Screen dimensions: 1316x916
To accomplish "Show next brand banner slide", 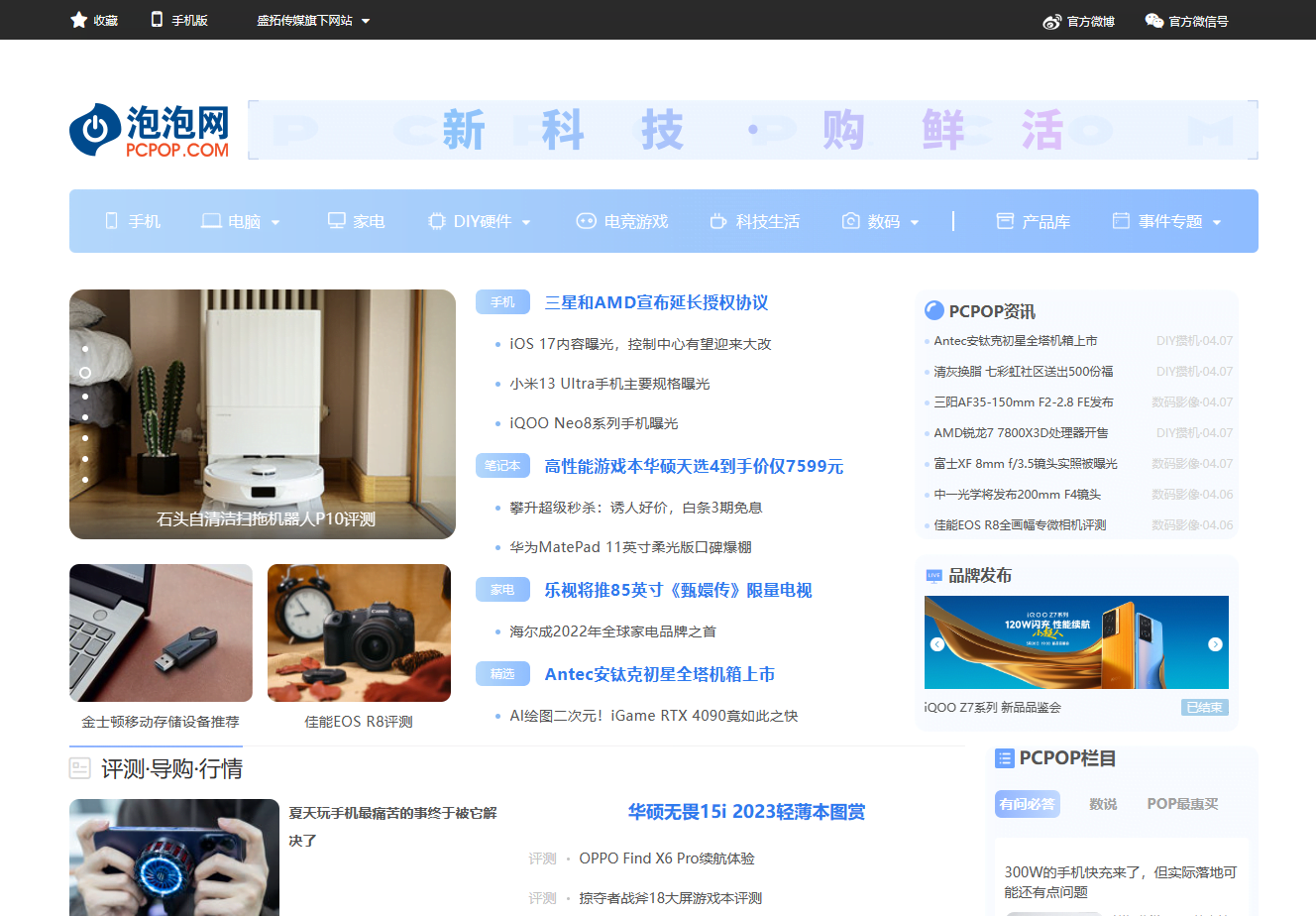I will [x=1215, y=644].
